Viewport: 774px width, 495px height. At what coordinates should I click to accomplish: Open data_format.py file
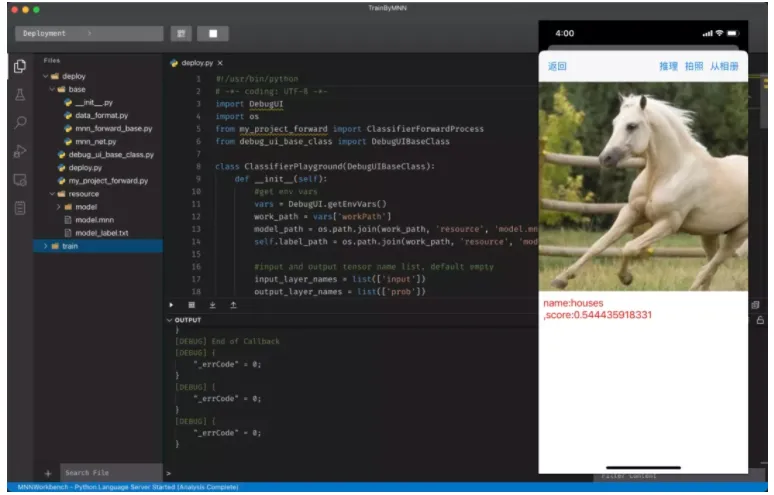[96, 115]
